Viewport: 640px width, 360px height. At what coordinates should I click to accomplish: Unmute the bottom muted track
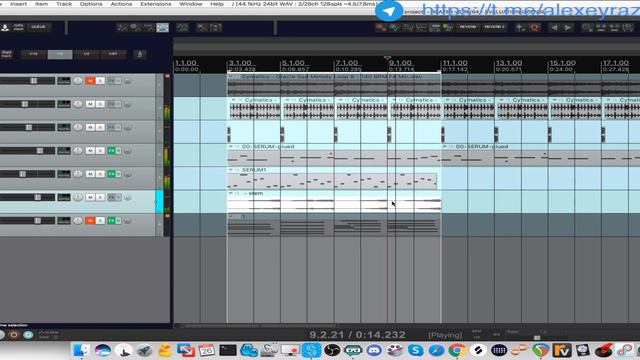90,220
